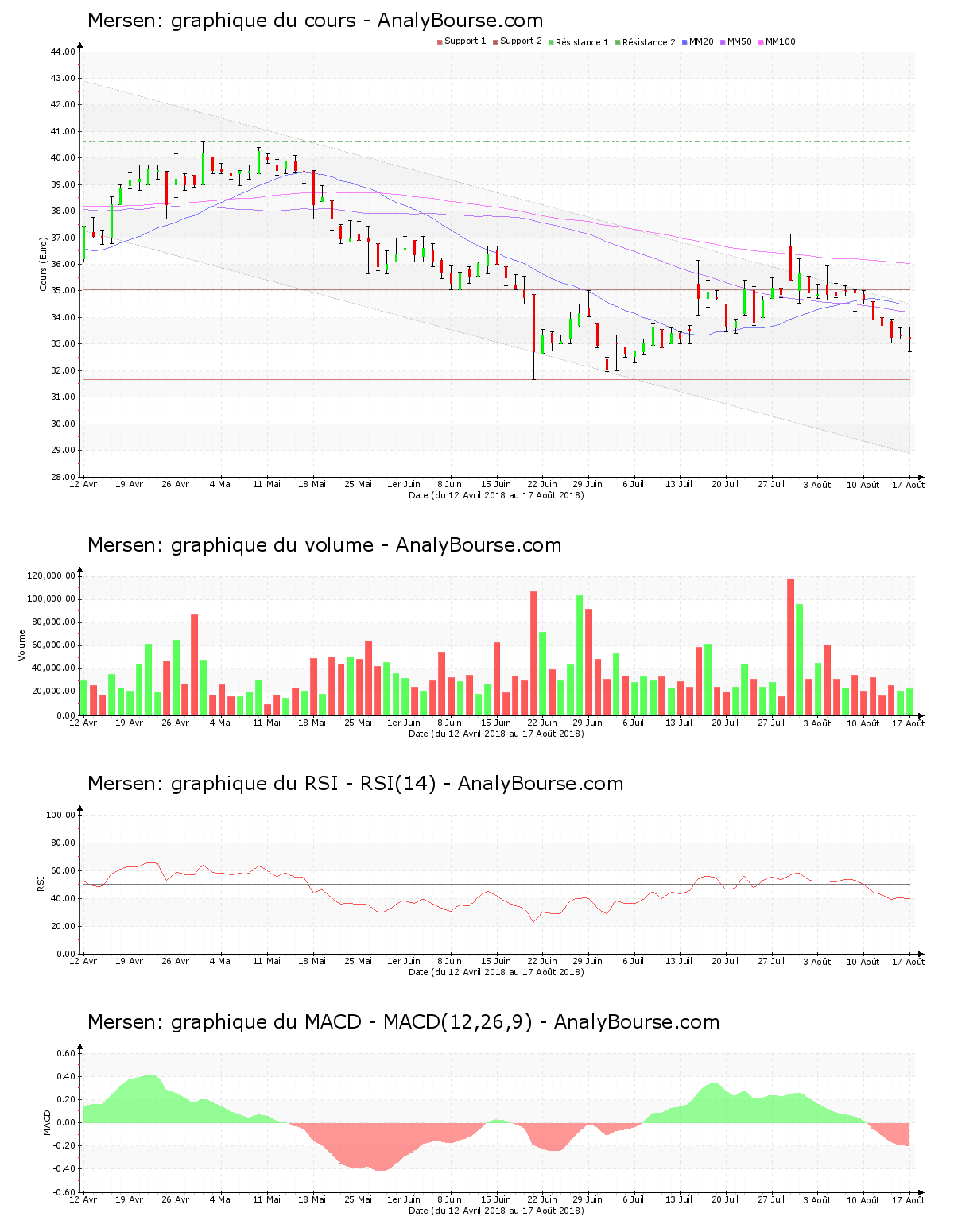Click the 100.00 RSI axis value
954x1232 pixels.
(60, 815)
